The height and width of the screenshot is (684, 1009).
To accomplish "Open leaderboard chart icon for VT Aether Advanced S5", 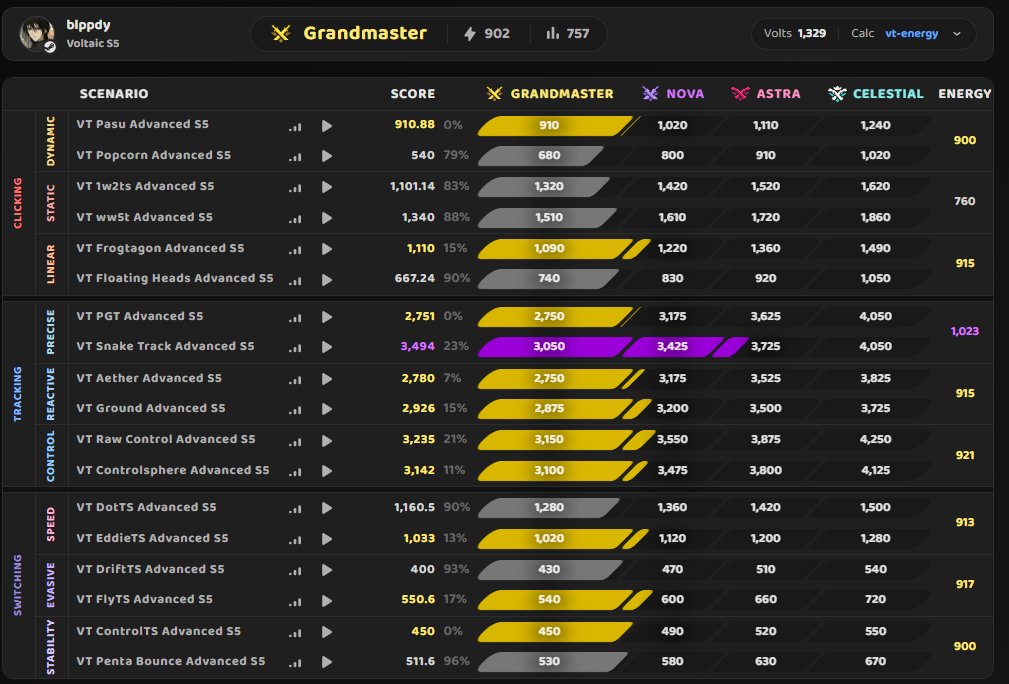I will pos(295,380).
